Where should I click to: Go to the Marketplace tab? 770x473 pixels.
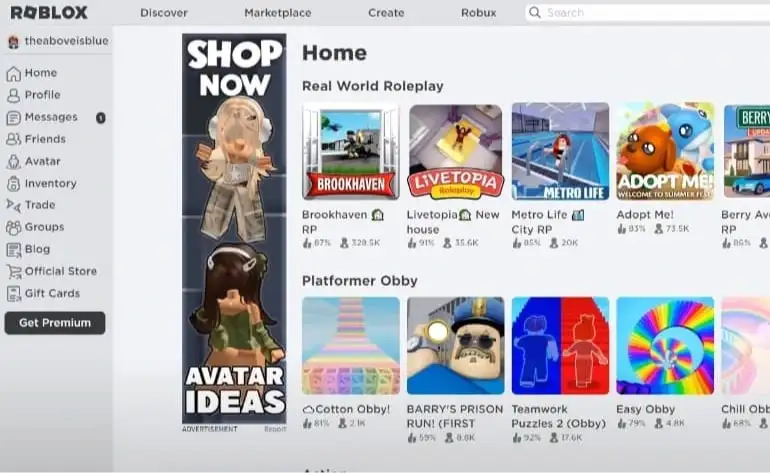(x=277, y=13)
